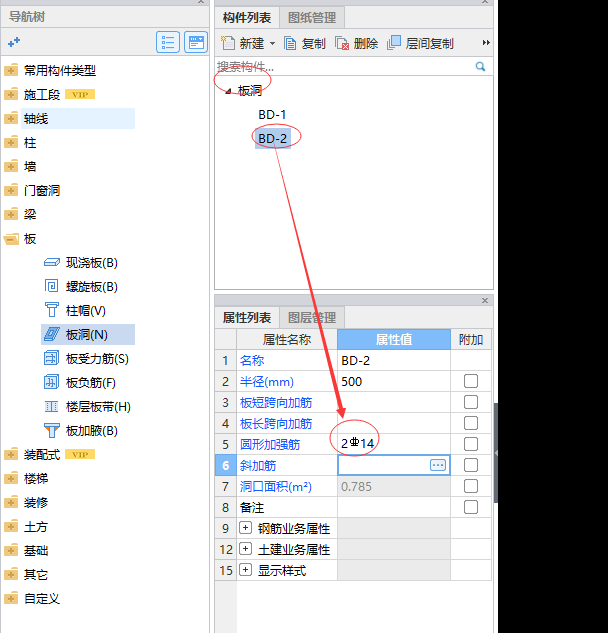This screenshot has height=633, width=608.
Task: Select BD-2 in component list
Action: (x=273, y=139)
